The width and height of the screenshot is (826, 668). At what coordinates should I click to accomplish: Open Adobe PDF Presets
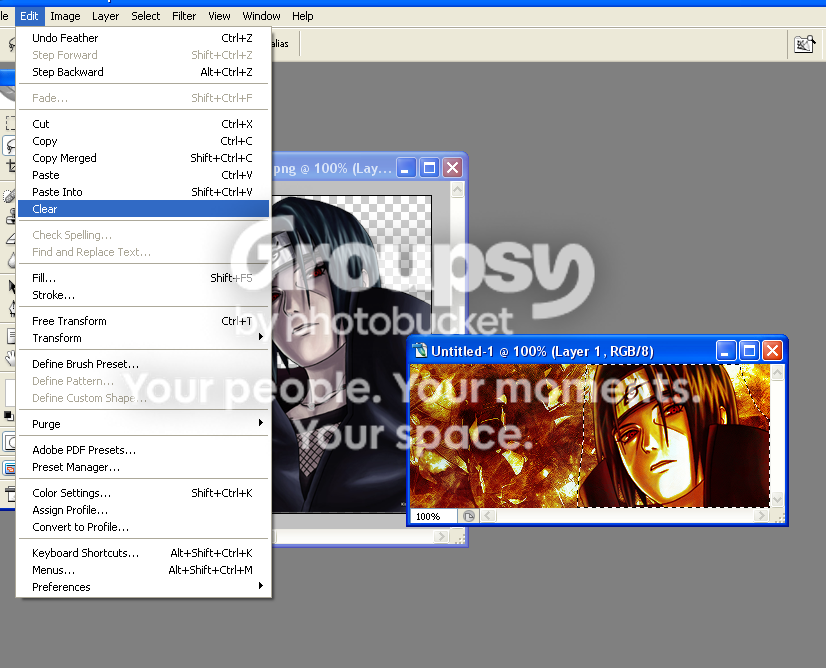click(x=143, y=450)
